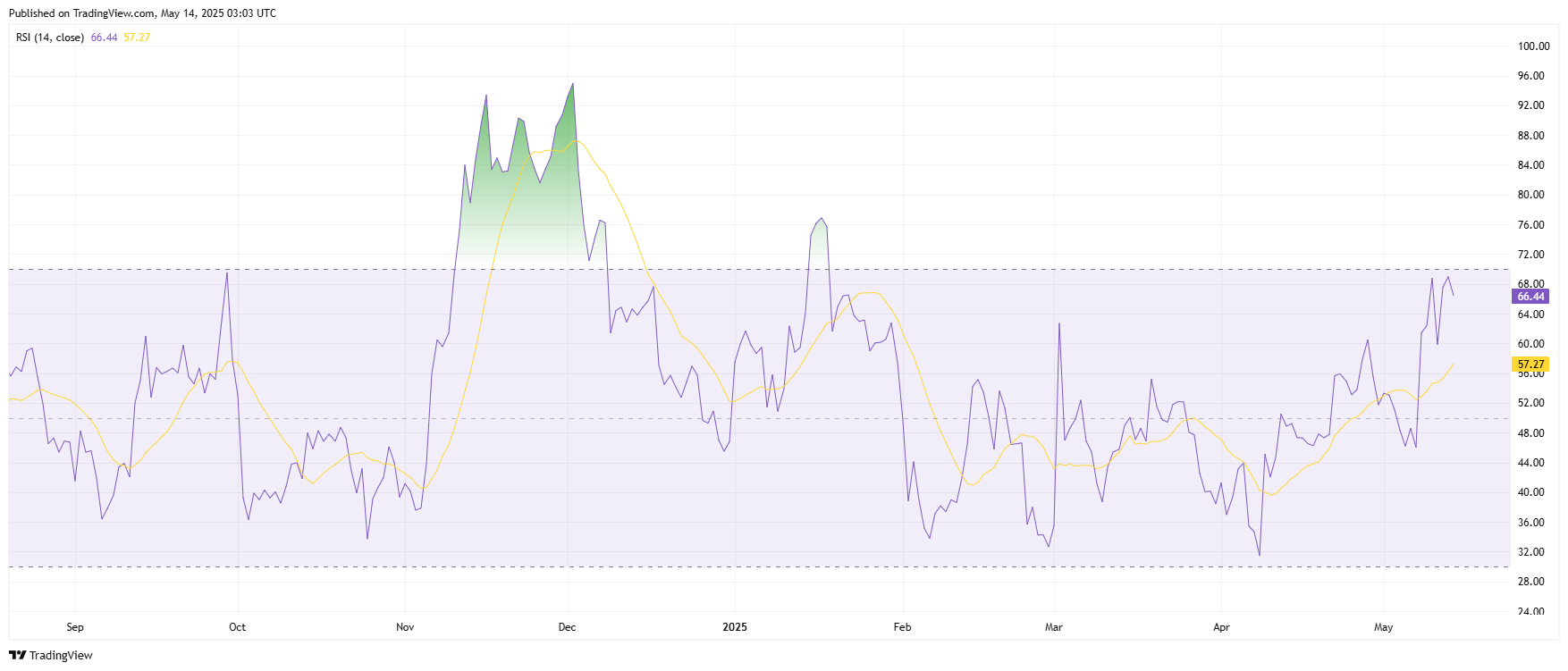Select the 60.00 price axis label
This screenshot has height=671, width=1568.
[1531, 344]
